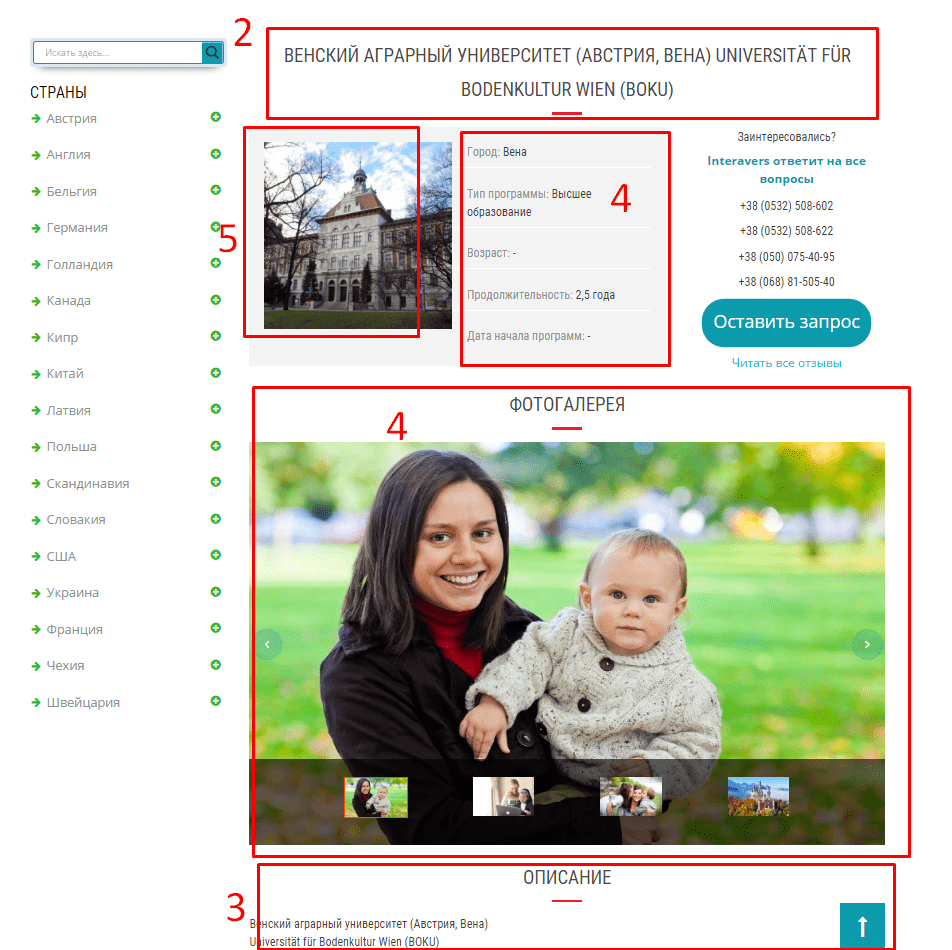The height and width of the screenshot is (950, 952).
Task: Open the university building photo
Action: coord(358,236)
